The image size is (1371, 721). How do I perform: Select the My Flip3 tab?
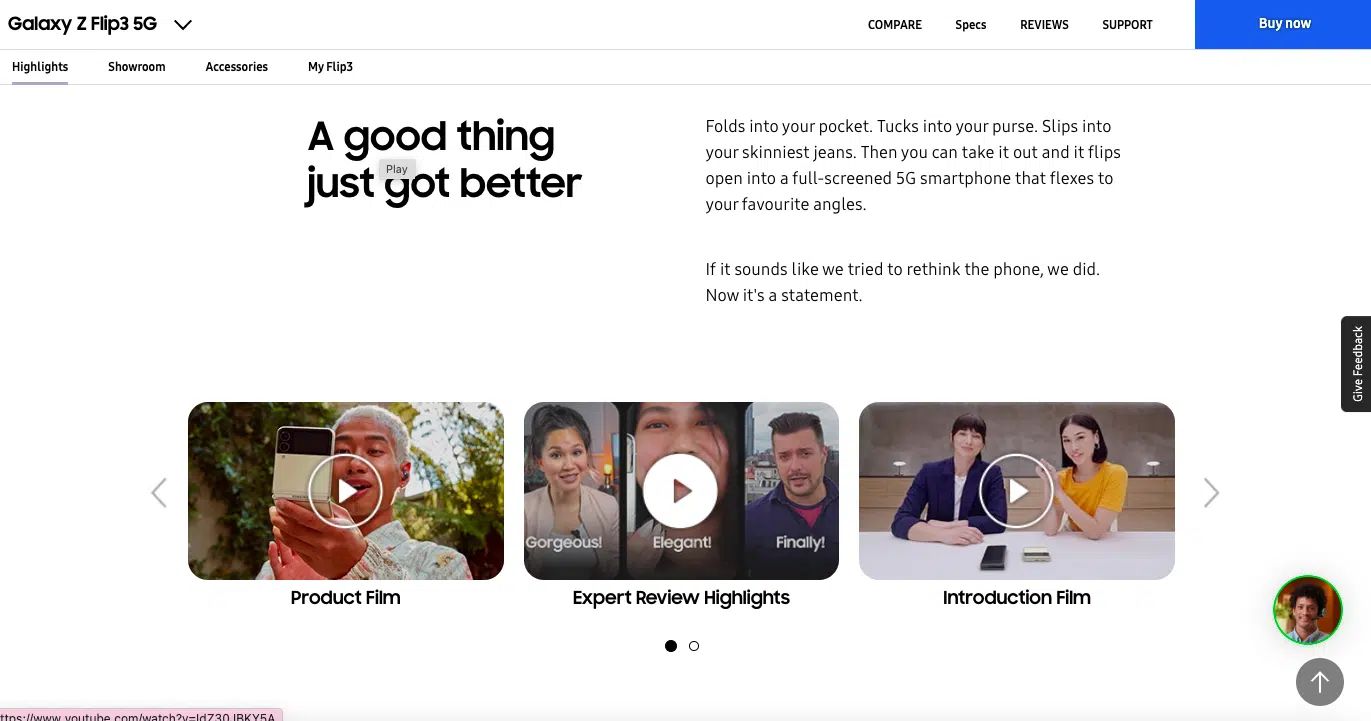pyautogui.click(x=330, y=67)
